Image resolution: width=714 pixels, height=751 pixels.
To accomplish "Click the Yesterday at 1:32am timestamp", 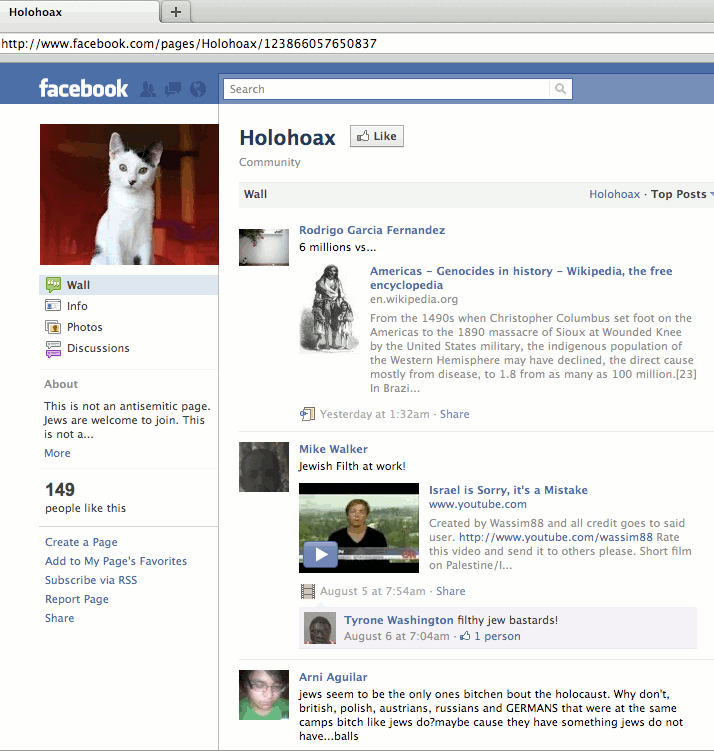I will pos(374,414).
